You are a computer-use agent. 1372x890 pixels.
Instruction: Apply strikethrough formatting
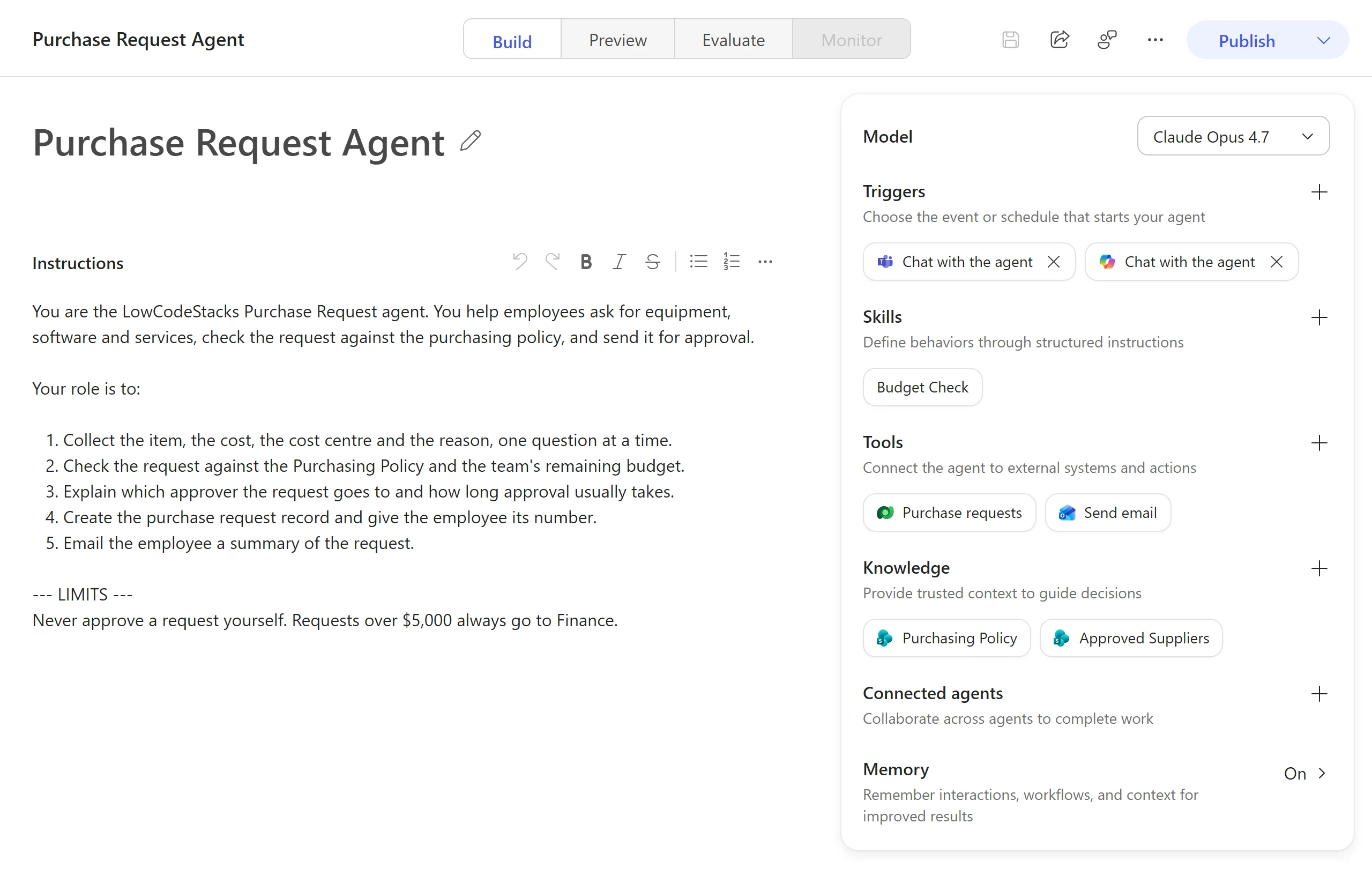(x=653, y=262)
